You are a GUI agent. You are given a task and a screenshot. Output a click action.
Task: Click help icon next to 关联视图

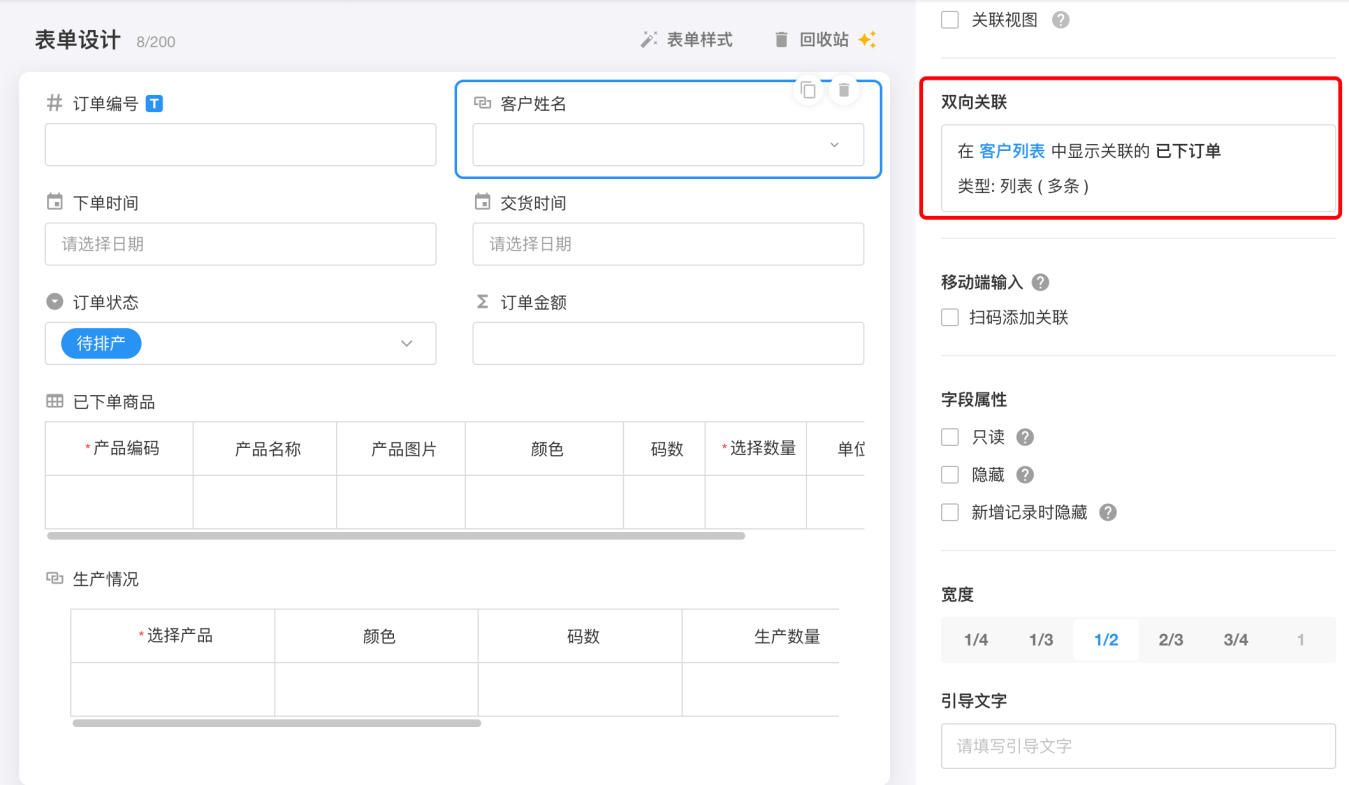1061,20
